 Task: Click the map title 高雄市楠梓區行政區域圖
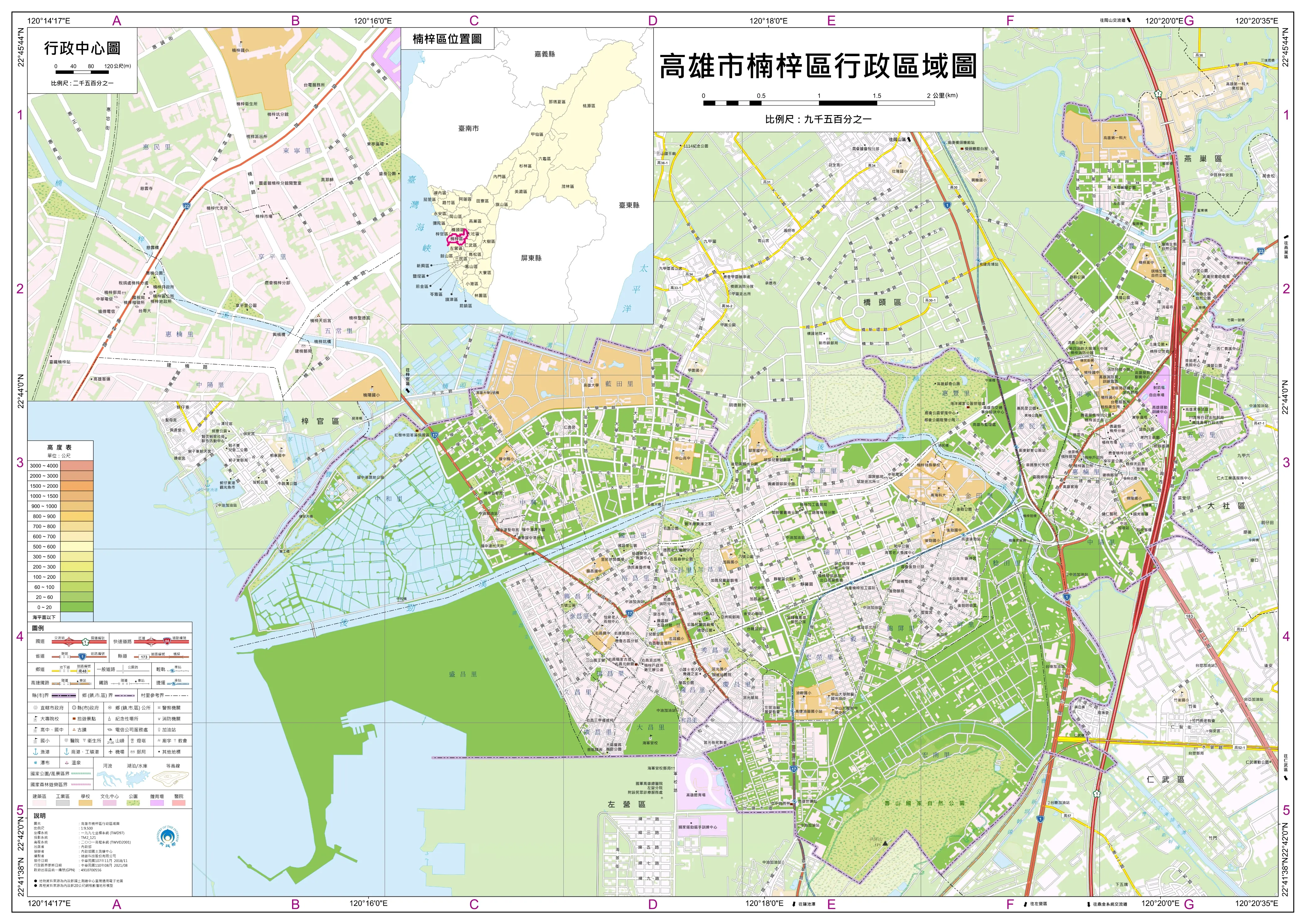[x=818, y=66]
